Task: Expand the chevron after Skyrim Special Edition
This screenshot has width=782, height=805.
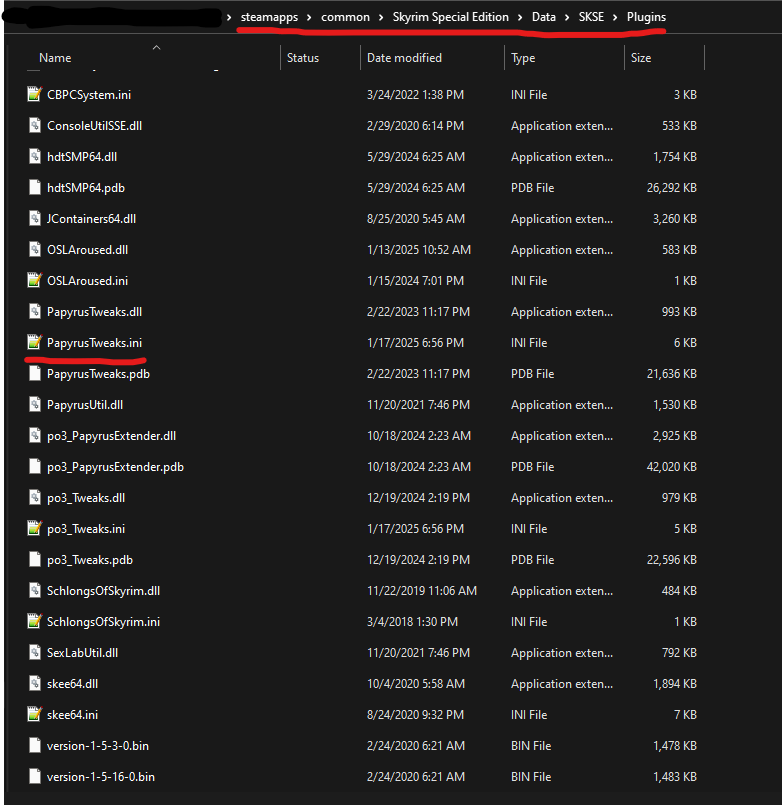Action: [520, 17]
